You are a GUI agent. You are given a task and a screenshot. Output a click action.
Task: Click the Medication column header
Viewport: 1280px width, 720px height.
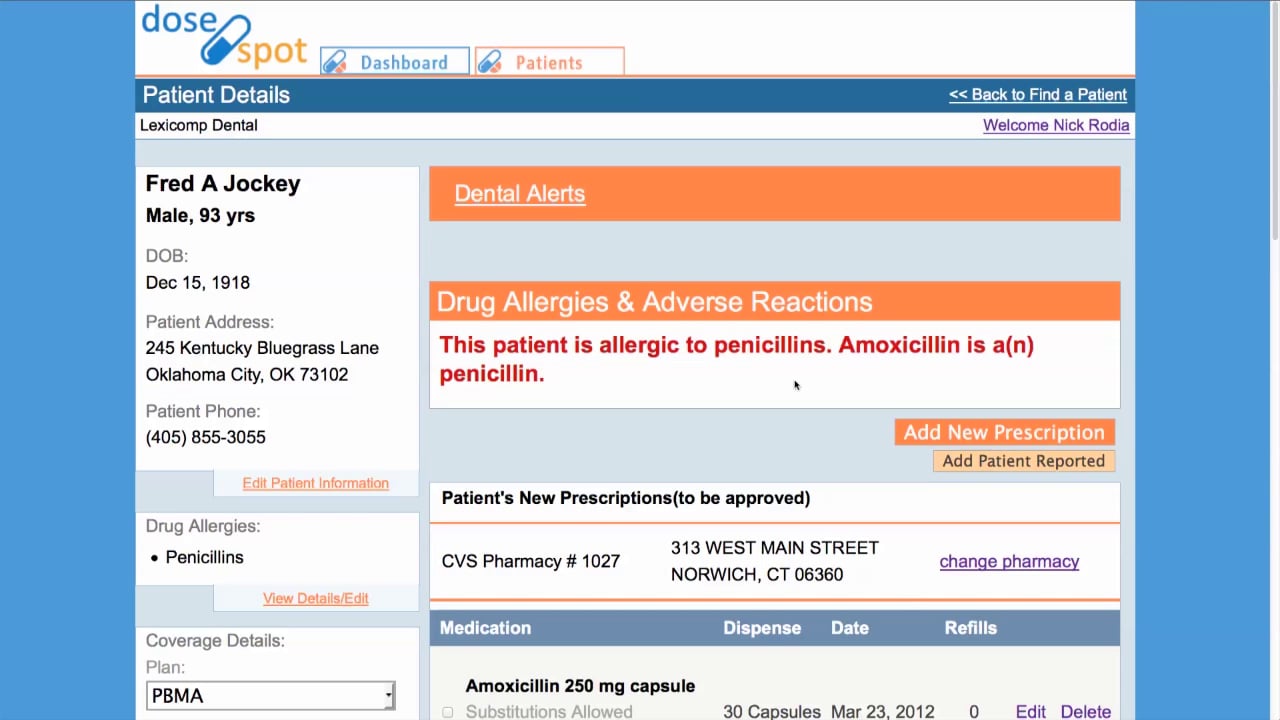pos(485,628)
